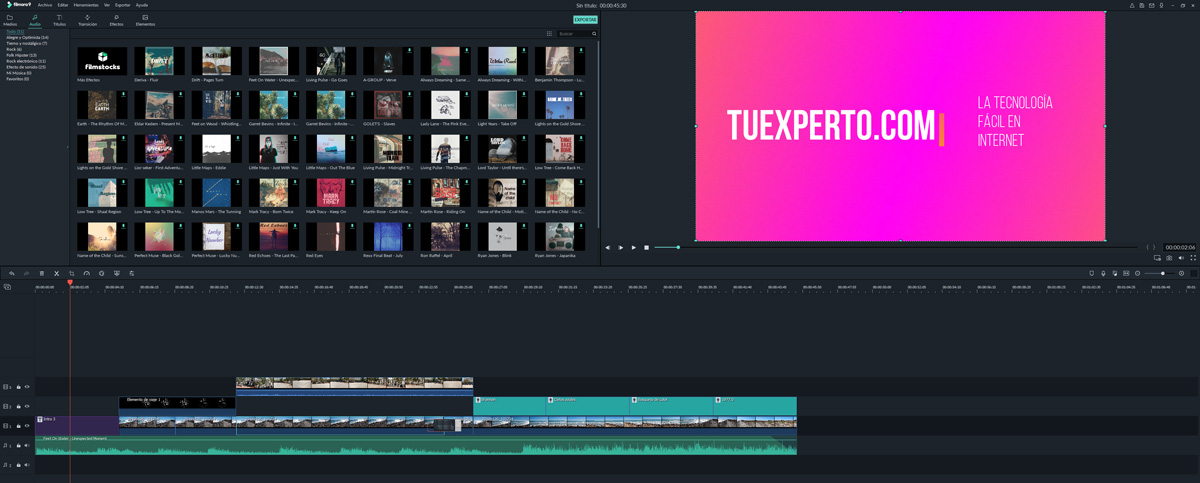
Task: Click the Undo arrow in timeline toolbar
Action: coord(12,273)
